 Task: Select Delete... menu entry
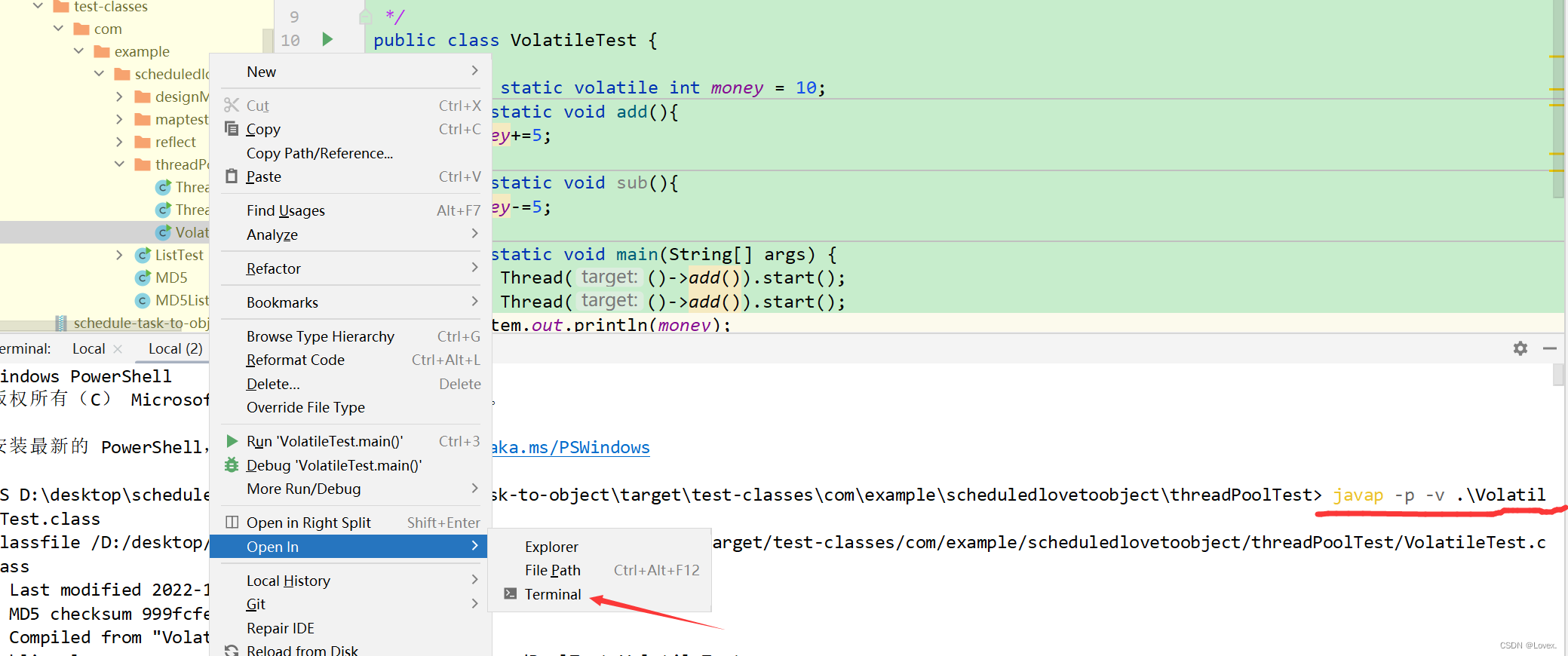[x=351, y=384]
